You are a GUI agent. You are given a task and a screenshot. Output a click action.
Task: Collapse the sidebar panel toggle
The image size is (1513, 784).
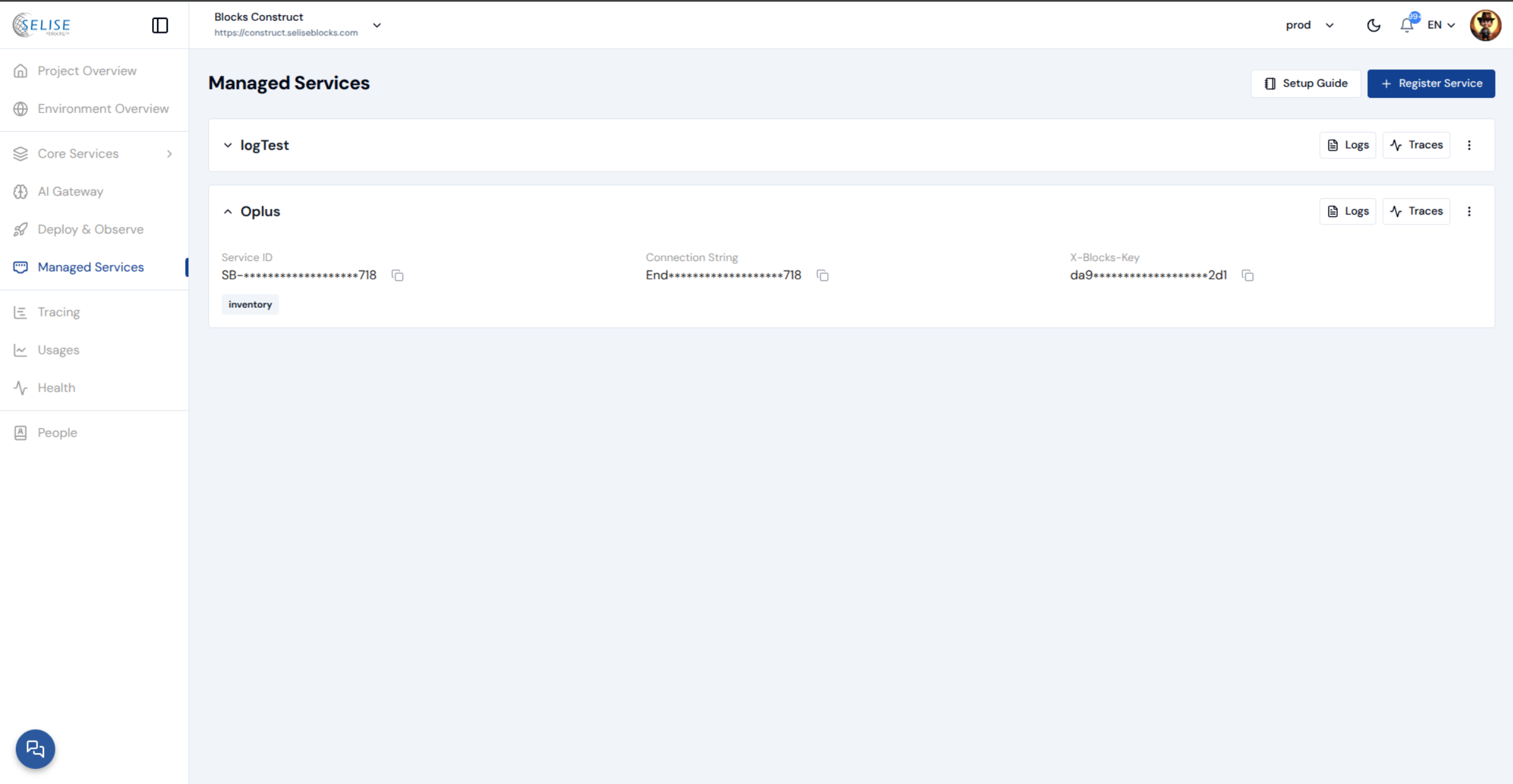160,25
